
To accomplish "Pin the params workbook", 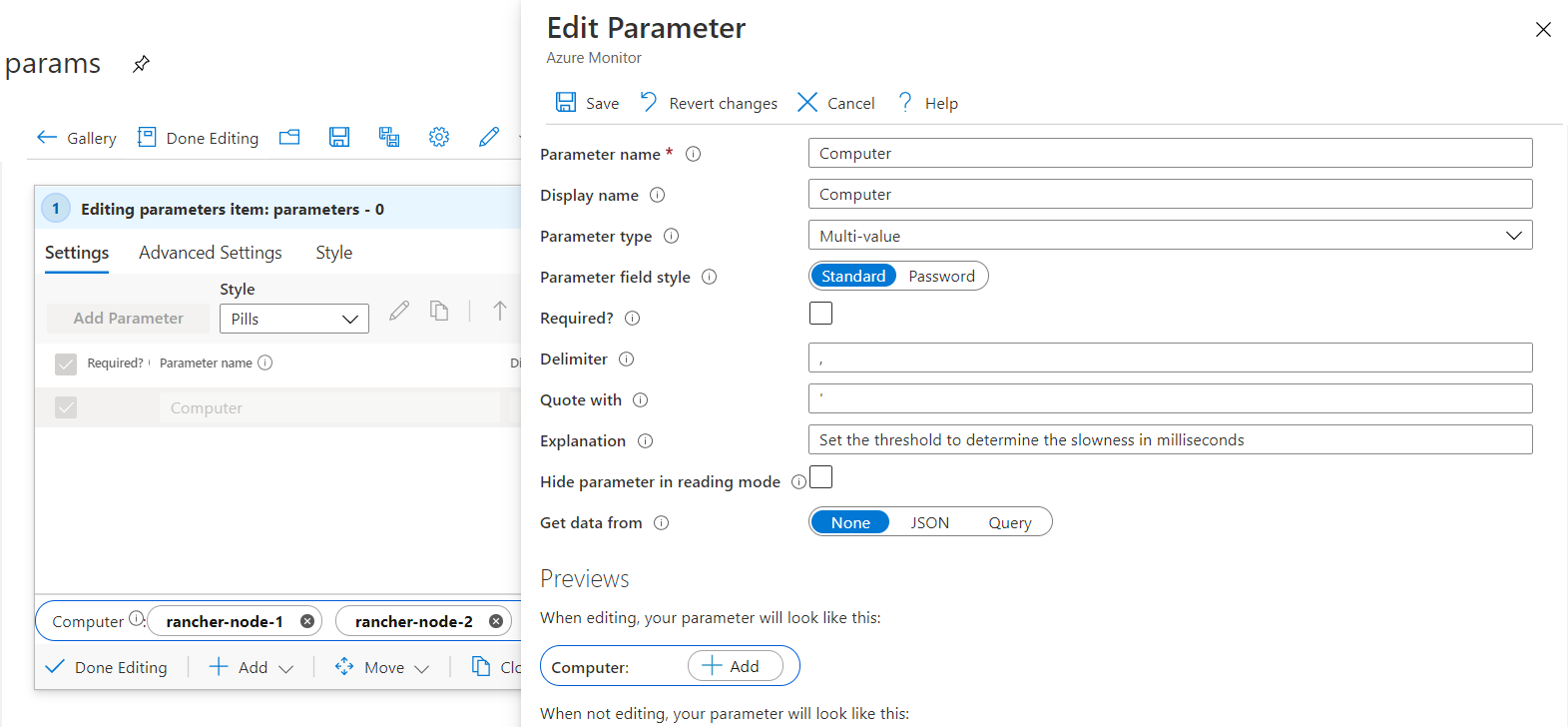I will pos(141,65).
